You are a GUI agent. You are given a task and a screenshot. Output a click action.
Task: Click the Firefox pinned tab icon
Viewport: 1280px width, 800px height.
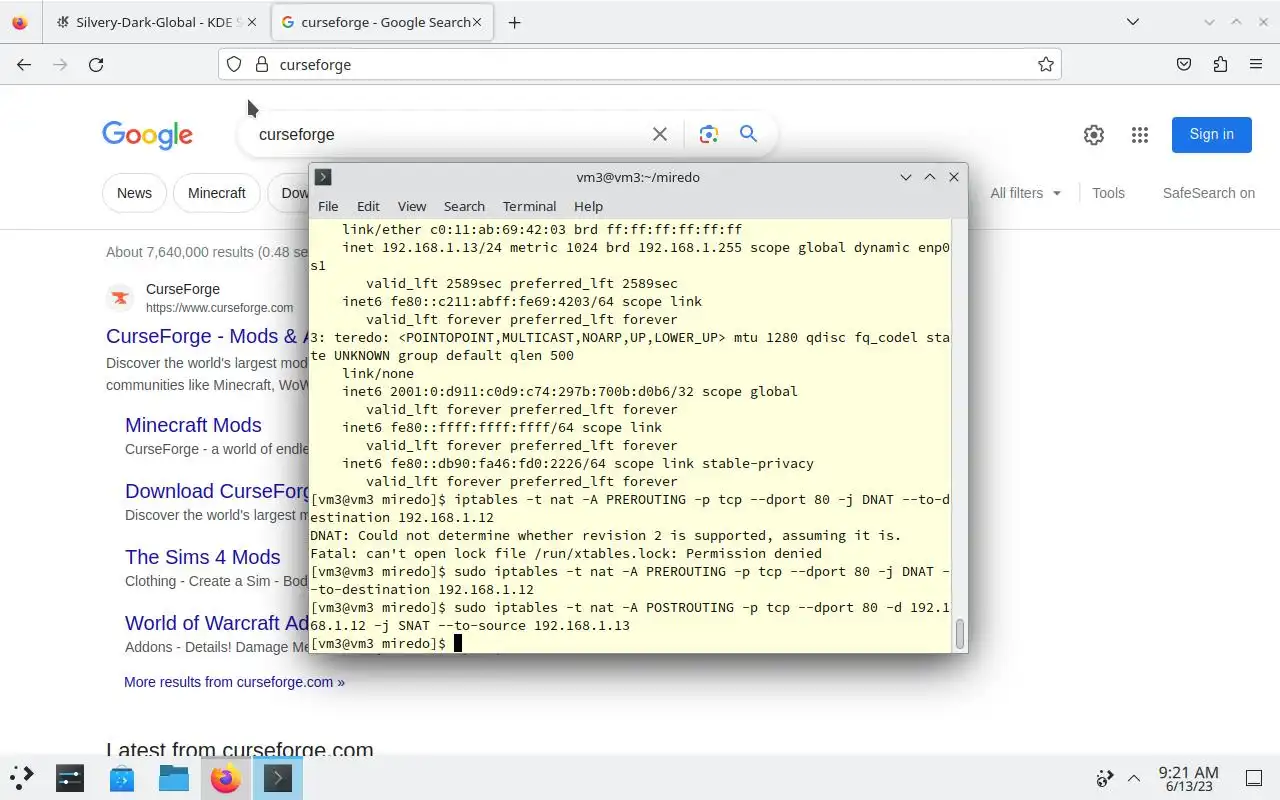click(x=20, y=22)
